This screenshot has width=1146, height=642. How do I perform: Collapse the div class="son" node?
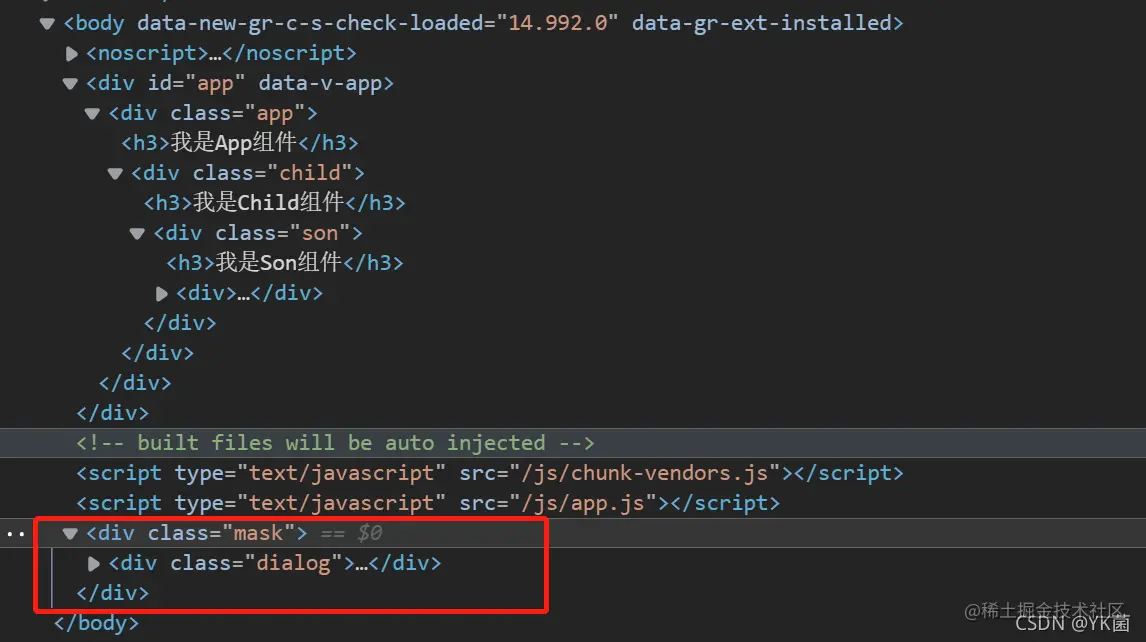(x=137, y=233)
